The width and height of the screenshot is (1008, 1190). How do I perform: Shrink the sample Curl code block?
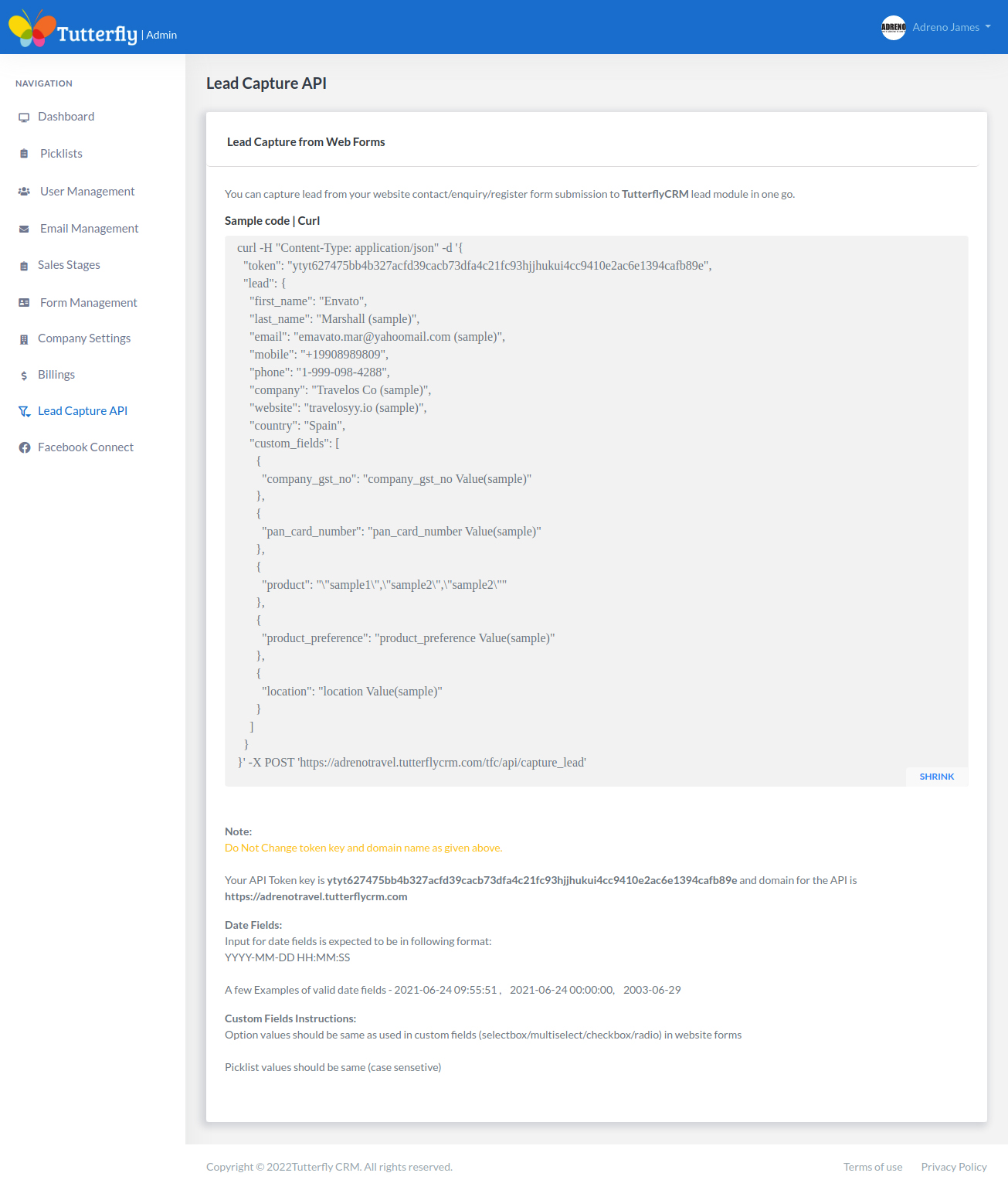(x=936, y=777)
